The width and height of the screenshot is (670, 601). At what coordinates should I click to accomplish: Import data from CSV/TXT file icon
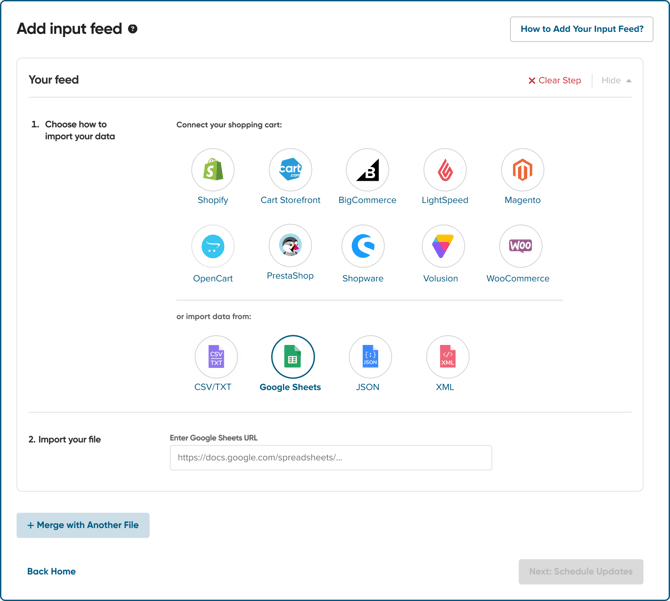click(x=216, y=357)
